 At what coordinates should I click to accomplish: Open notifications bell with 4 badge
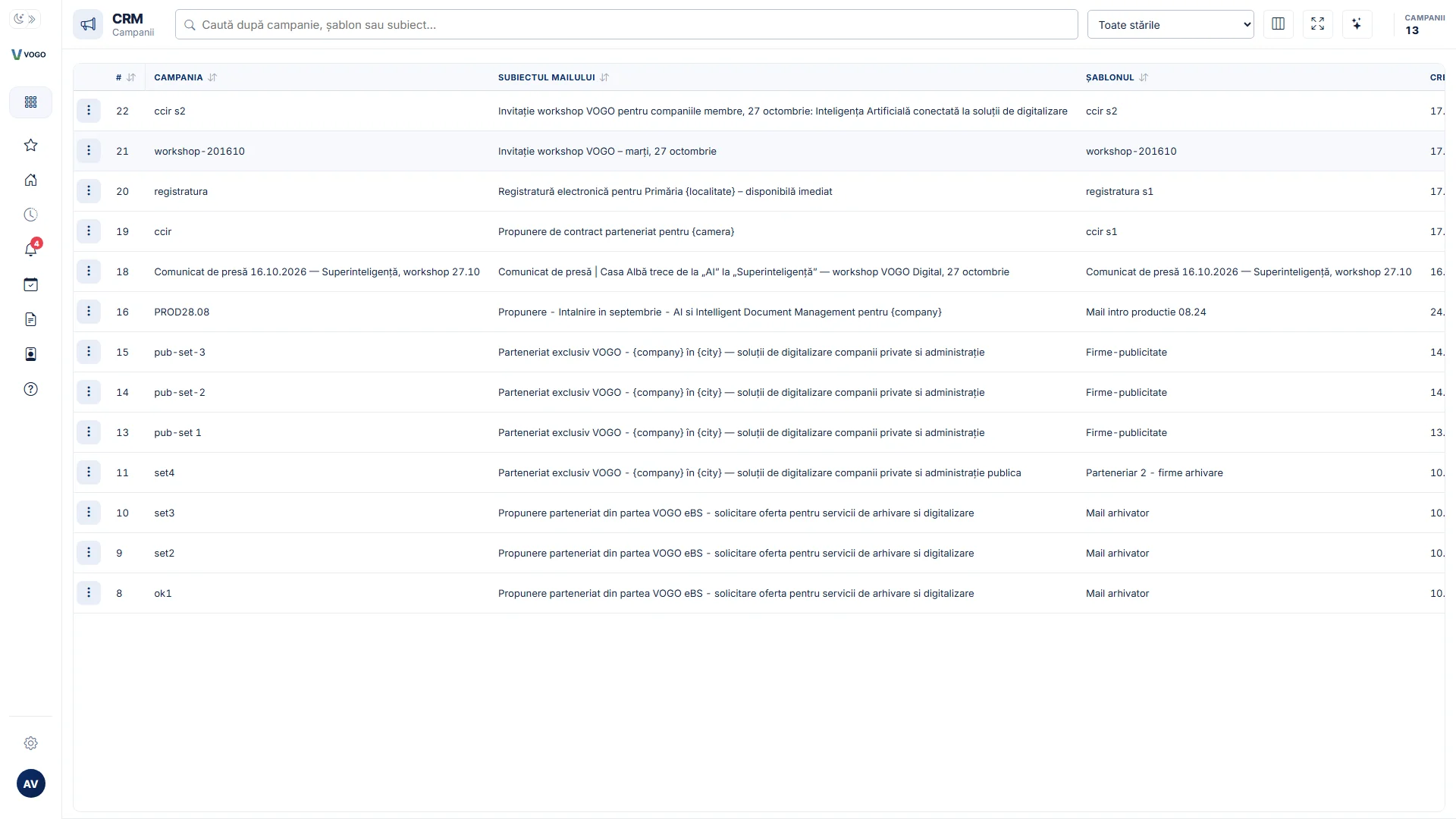point(30,249)
